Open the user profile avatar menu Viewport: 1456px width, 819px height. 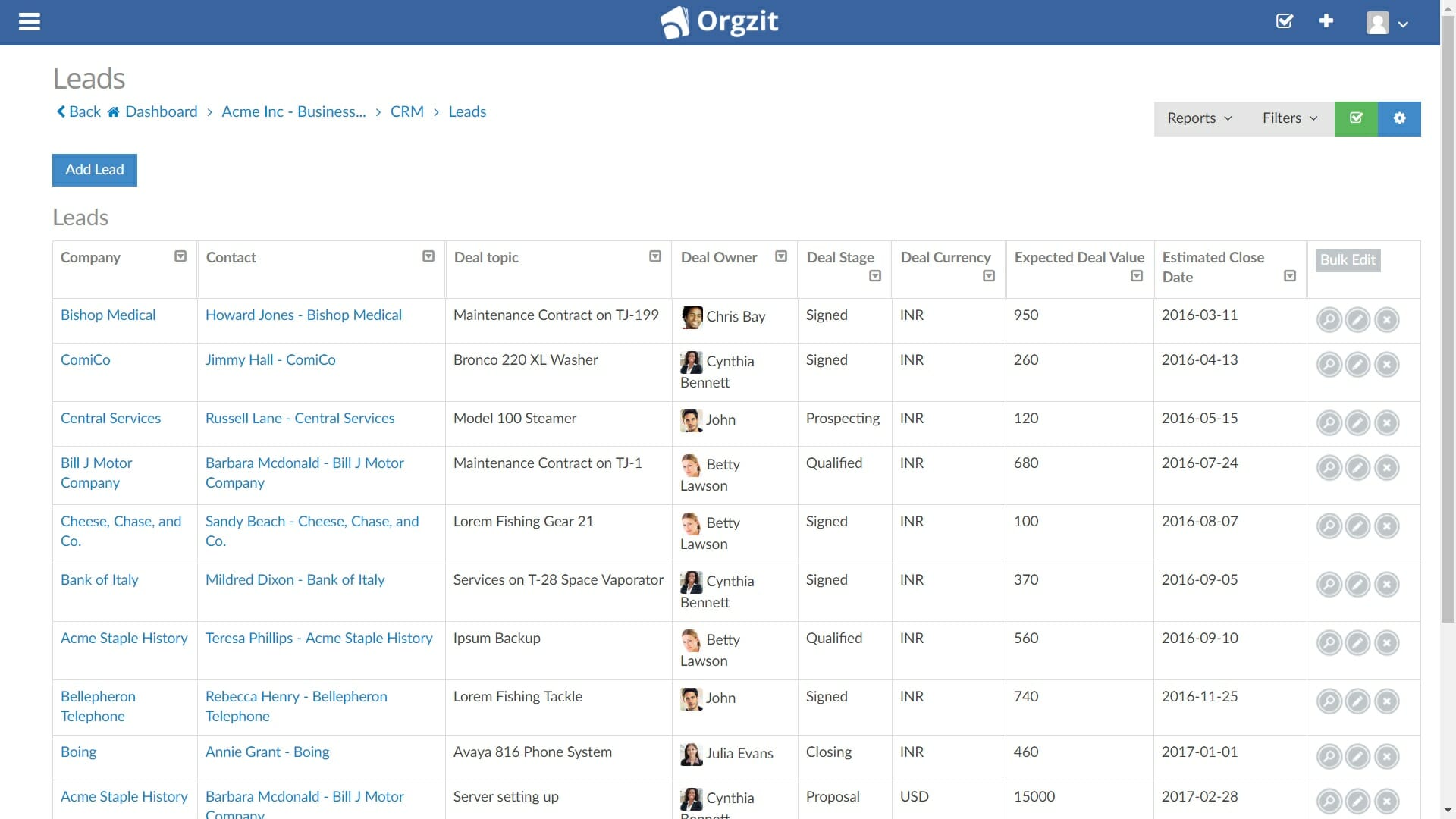pos(1387,23)
